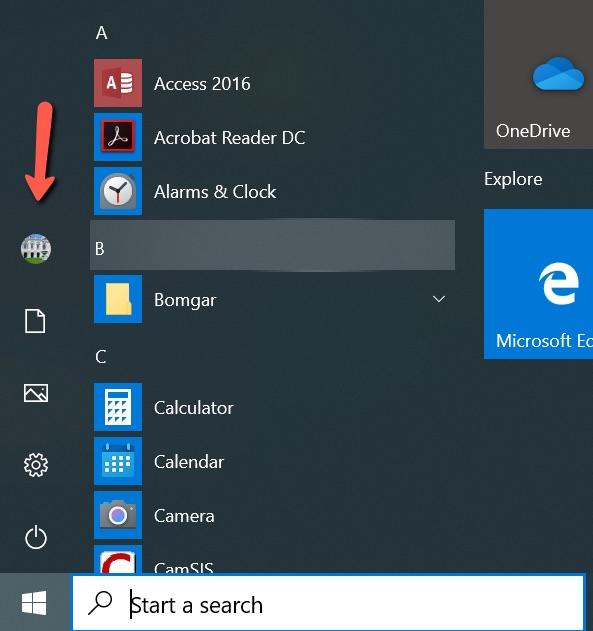
Task: Open the CamSIS app entry
Action: pyautogui.click(x=273, y=559)
